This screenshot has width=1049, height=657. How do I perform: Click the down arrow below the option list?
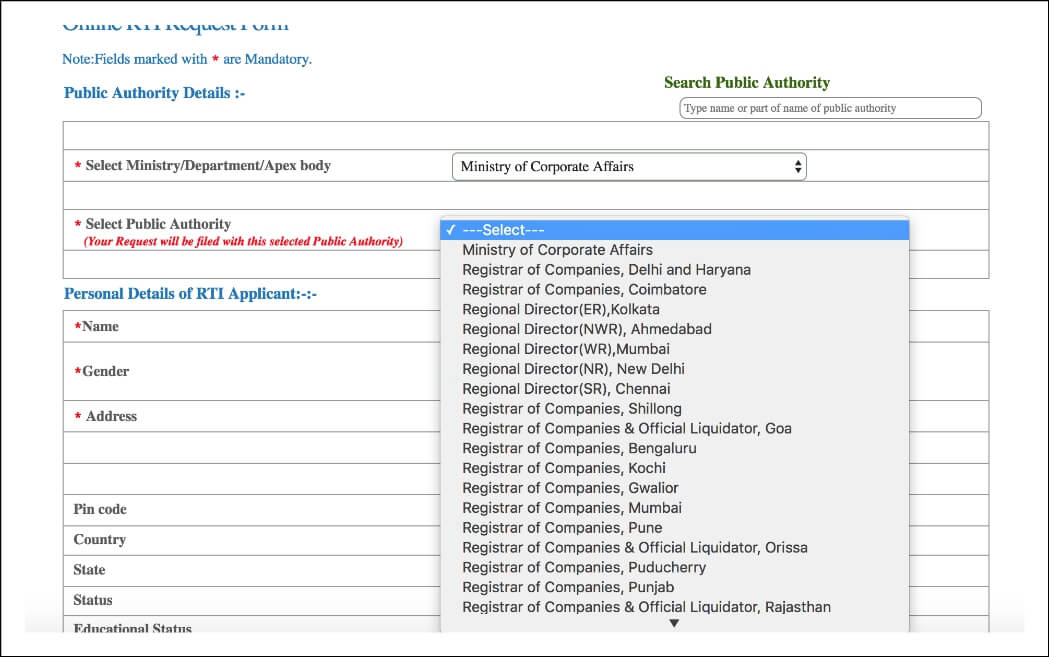pos(674,622)
